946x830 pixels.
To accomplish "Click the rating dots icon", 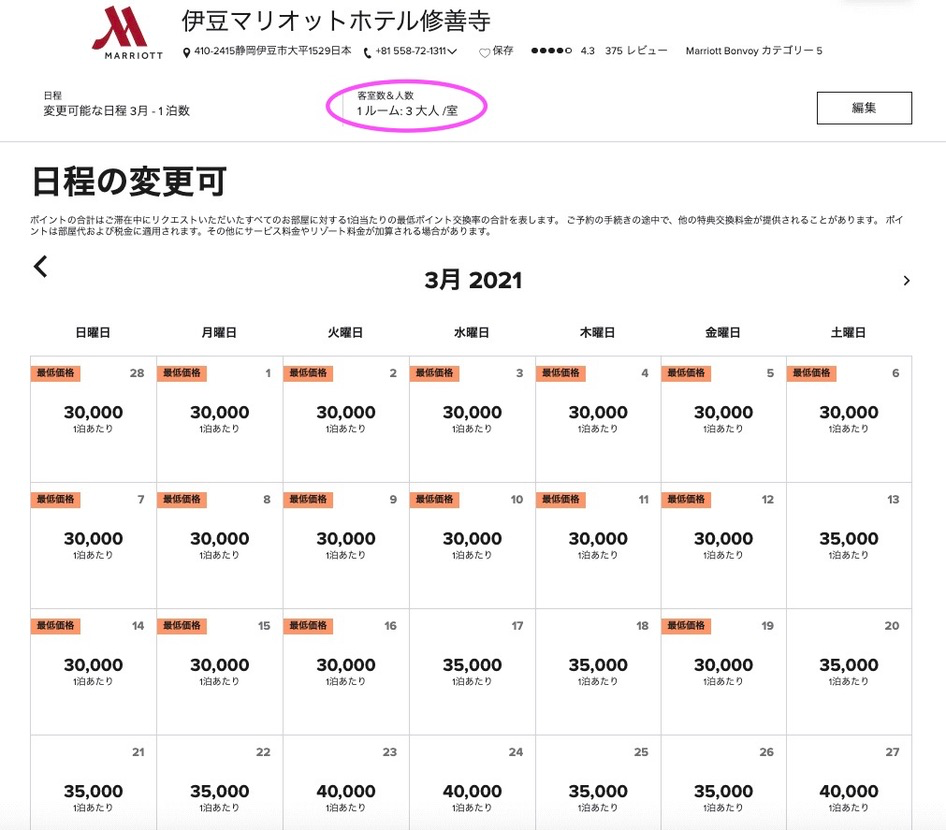I will pyautogui.click(x=551, y=51).
